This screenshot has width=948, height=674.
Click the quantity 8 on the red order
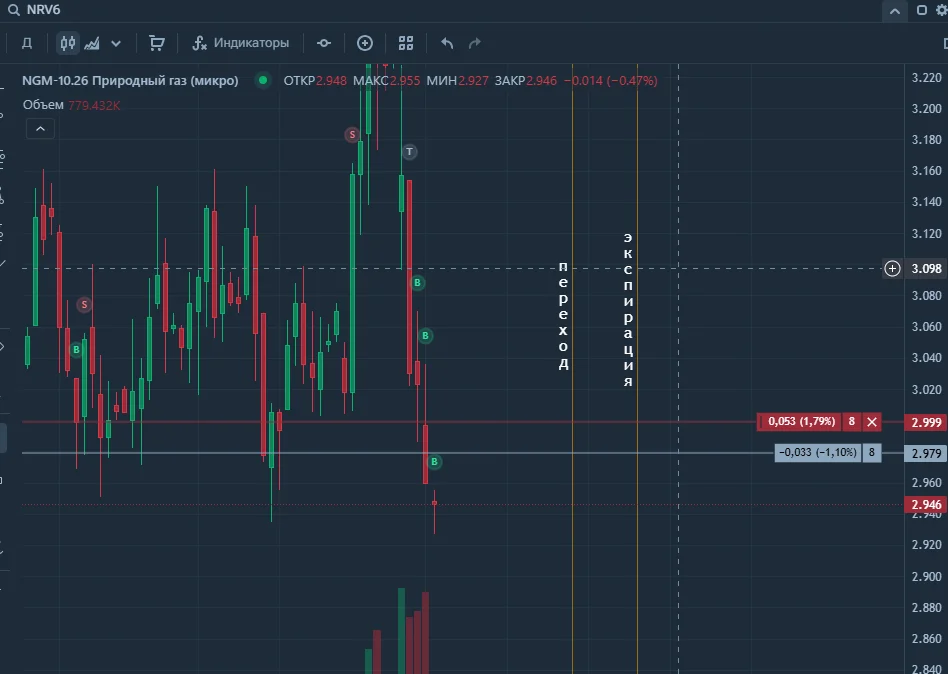[x=852, y=422]
